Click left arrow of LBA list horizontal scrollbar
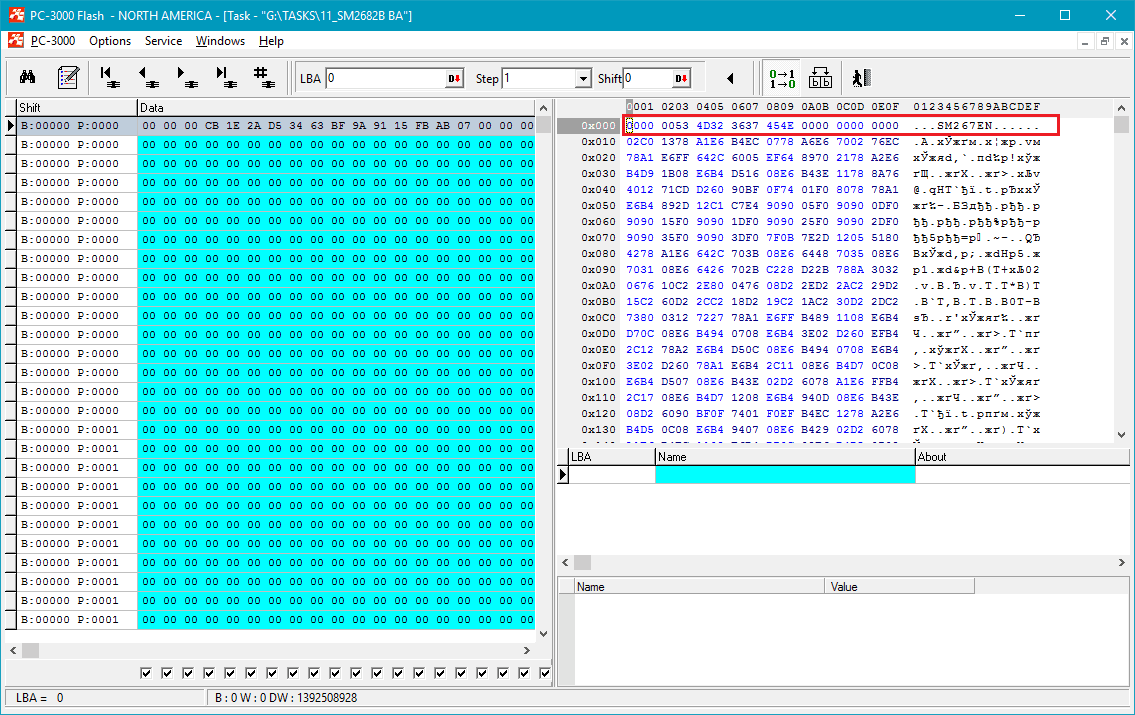 [565, 562]
